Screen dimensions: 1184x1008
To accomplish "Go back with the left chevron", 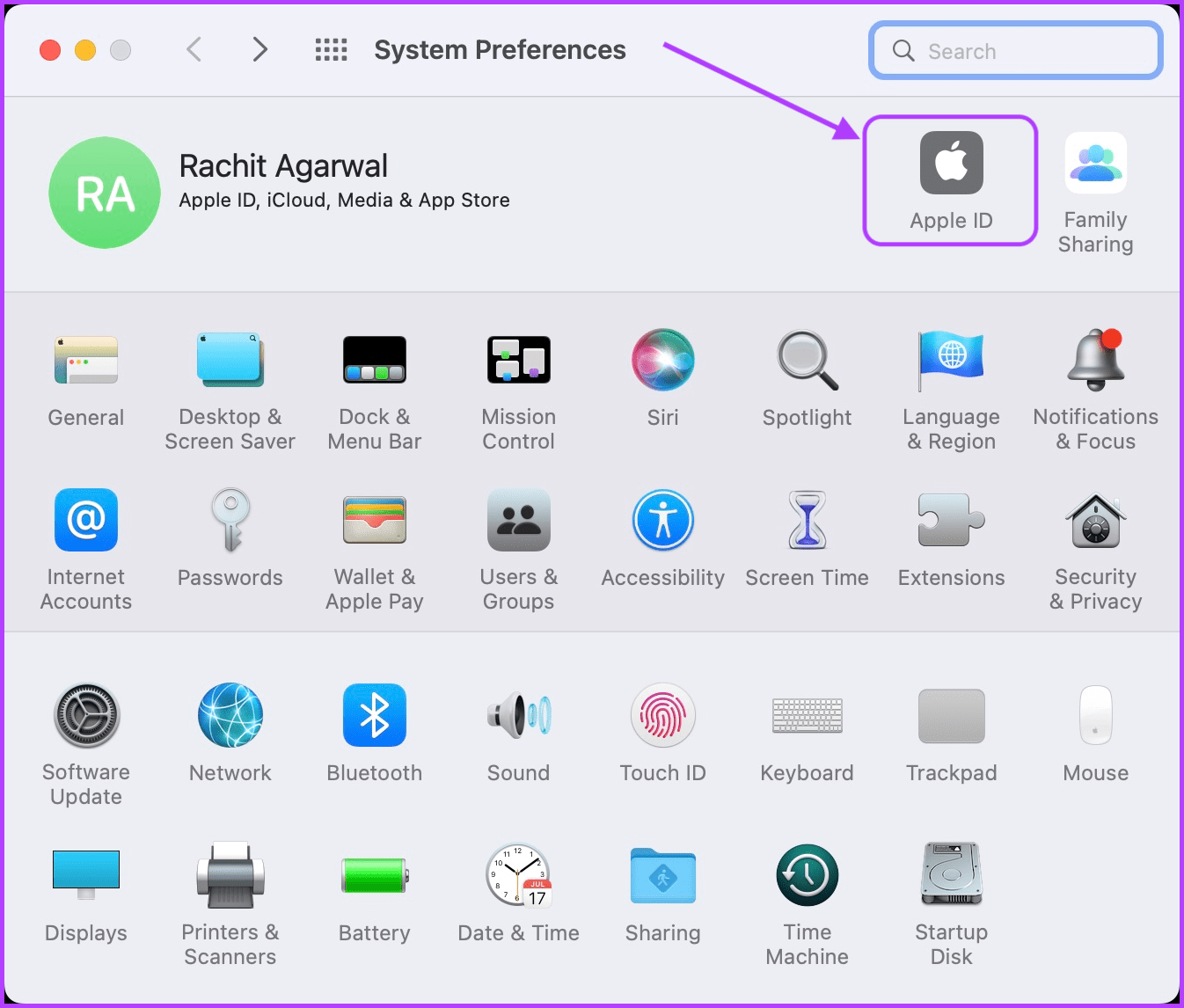I will (x=194, y=49).
